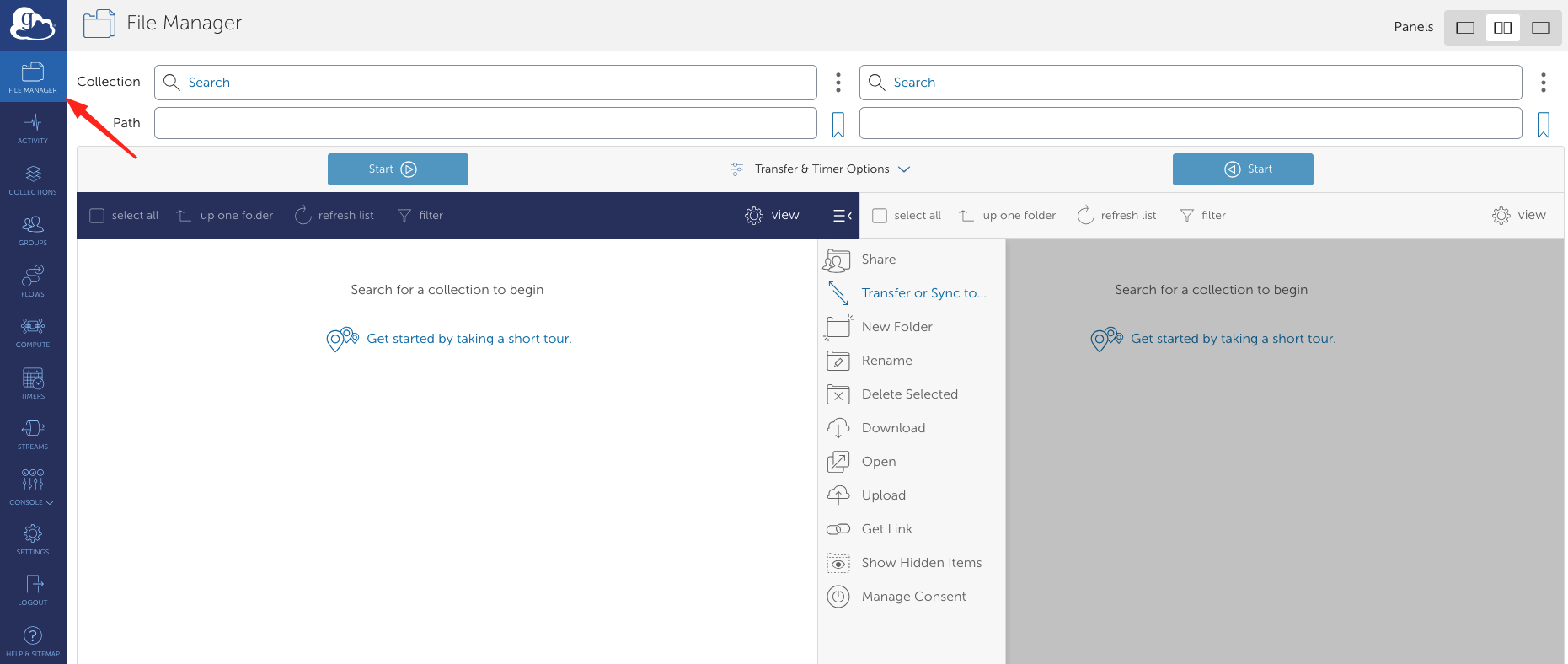Select the Compute sidebar icon
The height and width of the screenshot is (664, 1568).
[x=33, y=332]
